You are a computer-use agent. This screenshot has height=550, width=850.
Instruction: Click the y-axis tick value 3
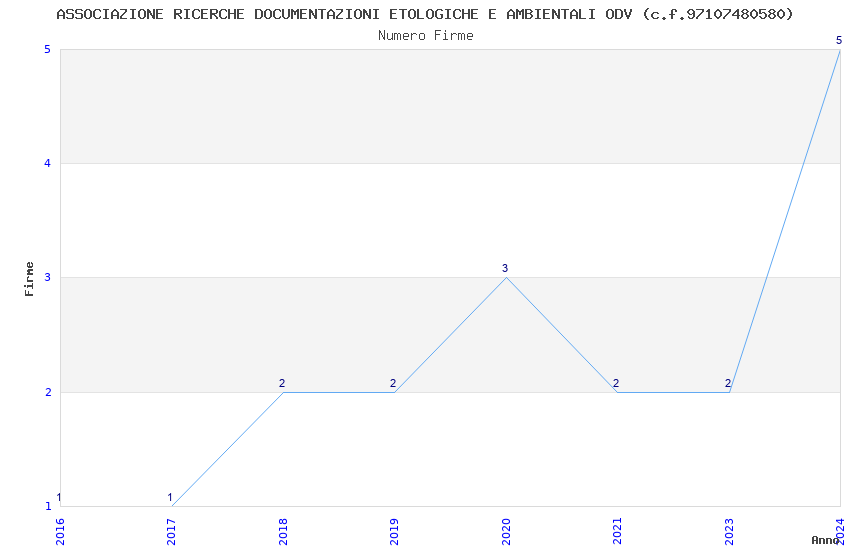click(48, 277)
